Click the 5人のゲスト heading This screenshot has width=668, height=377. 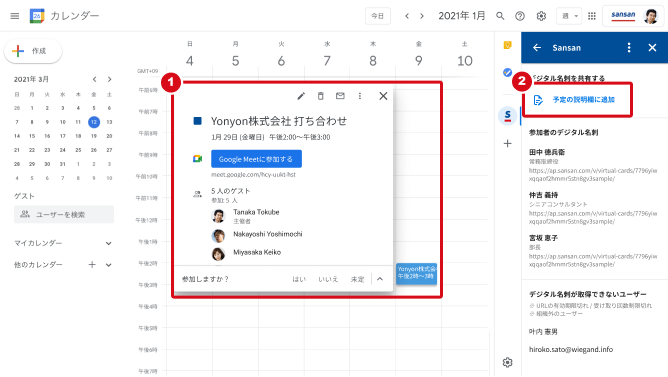click(x=230, y=191)
